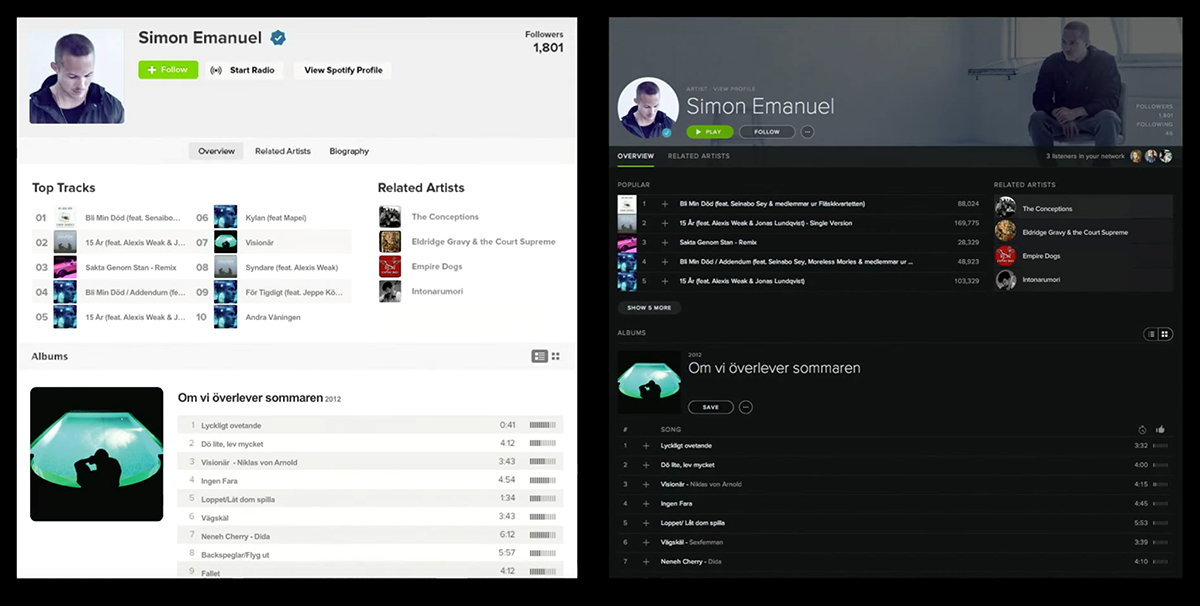The width and height of the screenshot is (1200, 606).
Task: Open more options menu beside Save button
Action: 746,407
